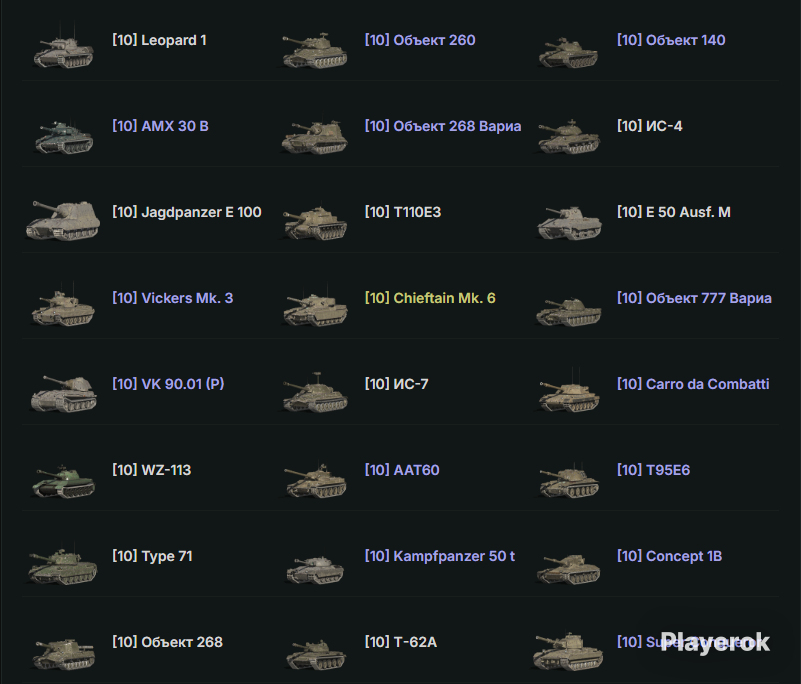Image resolution: width=801 pixels, height=684 pixels.
Task: Select the Type 71 tank image
Action: pos(62,565)
